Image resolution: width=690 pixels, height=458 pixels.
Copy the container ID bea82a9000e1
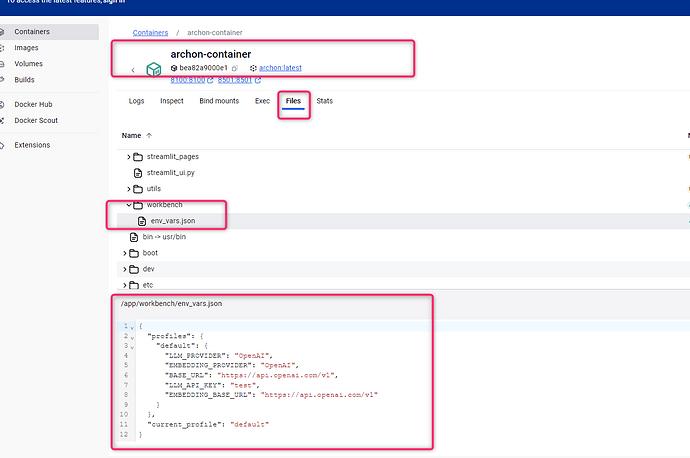tap(235, 68)
